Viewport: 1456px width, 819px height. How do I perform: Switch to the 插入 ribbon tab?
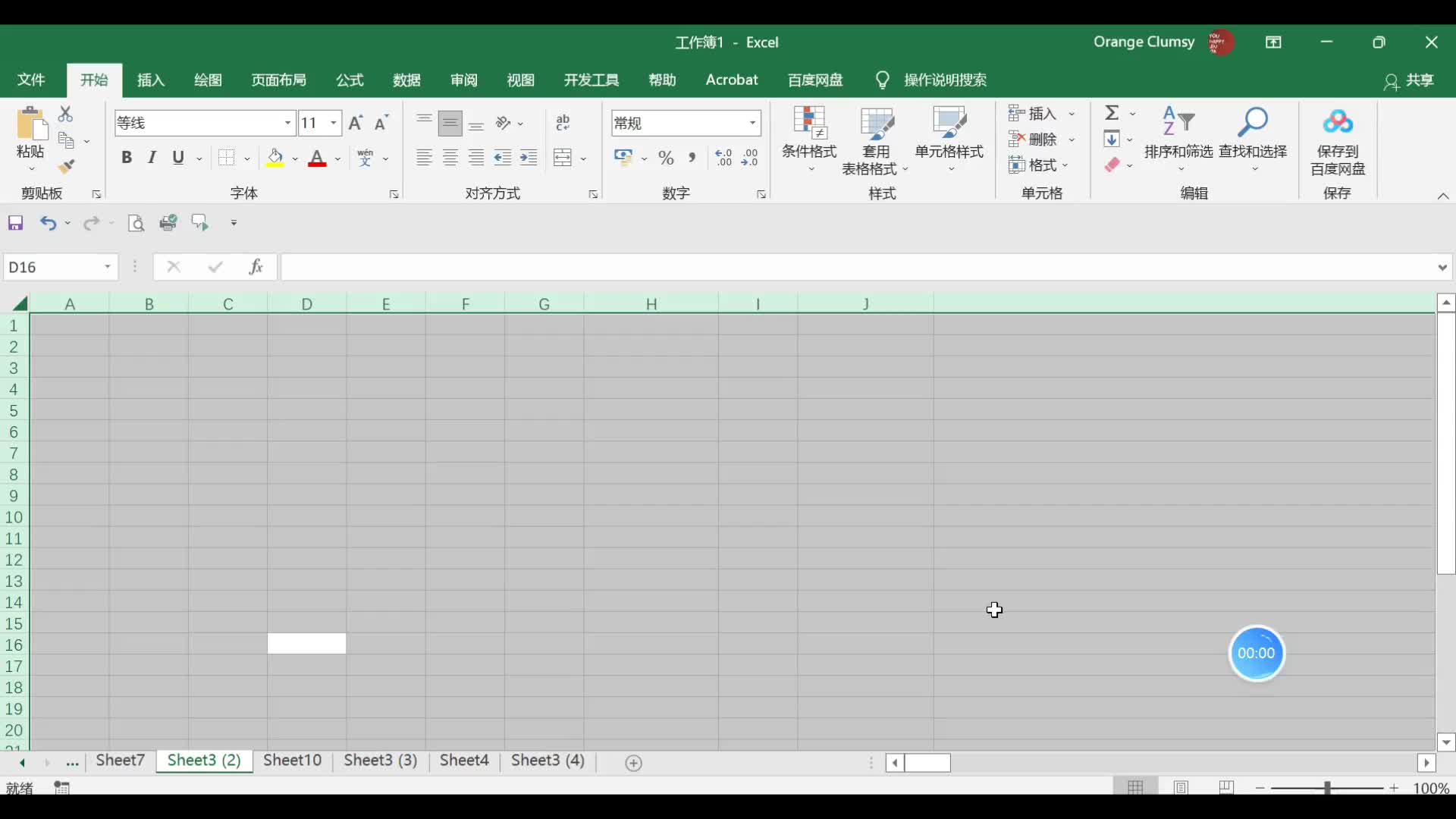click(149, 80)
